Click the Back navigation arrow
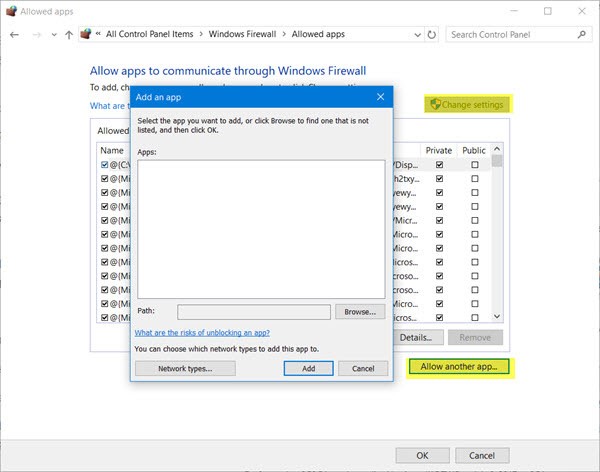Screen dimensions: 600x472 click(x=15, y=35)
